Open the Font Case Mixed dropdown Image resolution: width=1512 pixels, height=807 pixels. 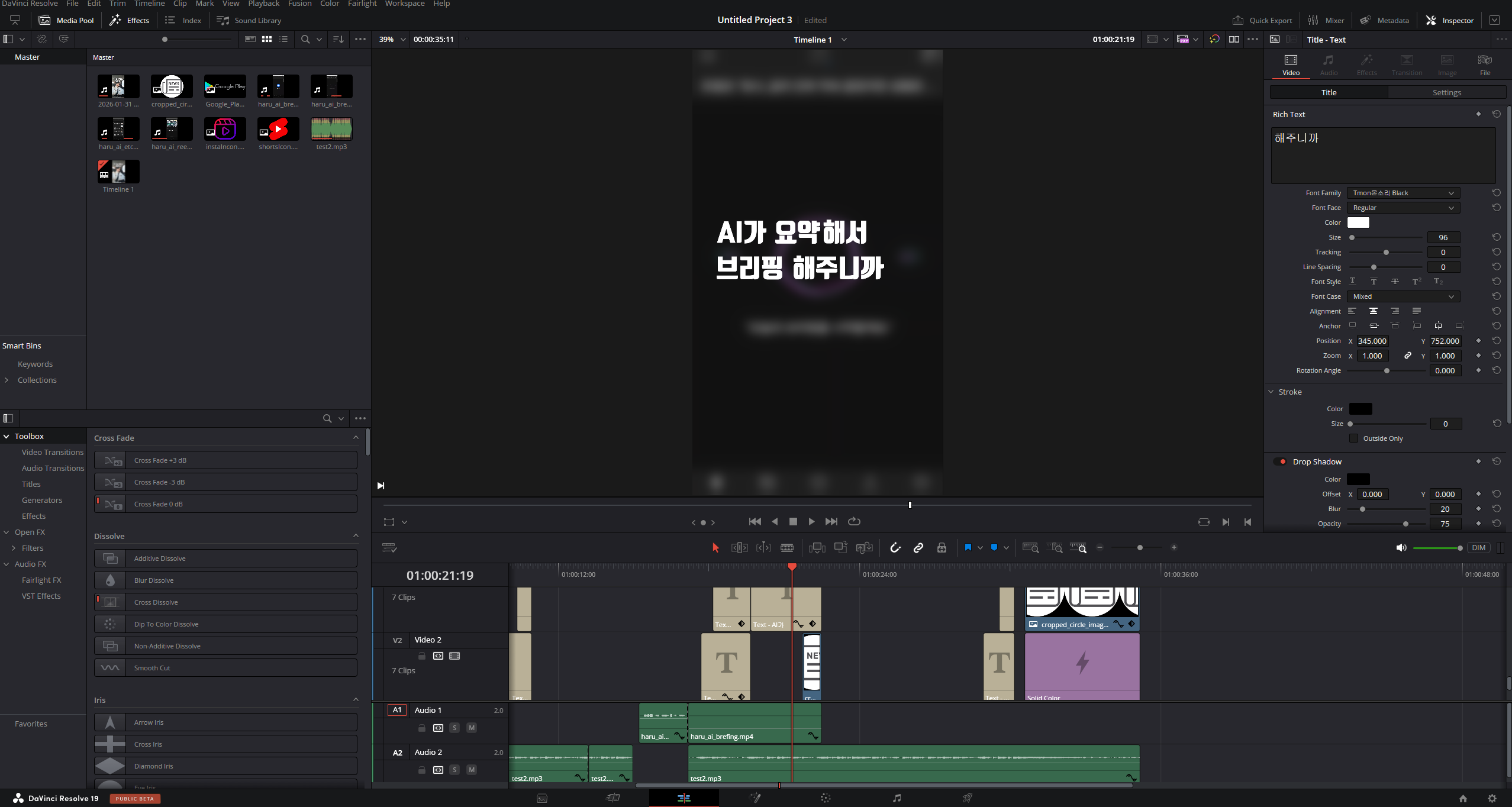tap(1403, 296)
